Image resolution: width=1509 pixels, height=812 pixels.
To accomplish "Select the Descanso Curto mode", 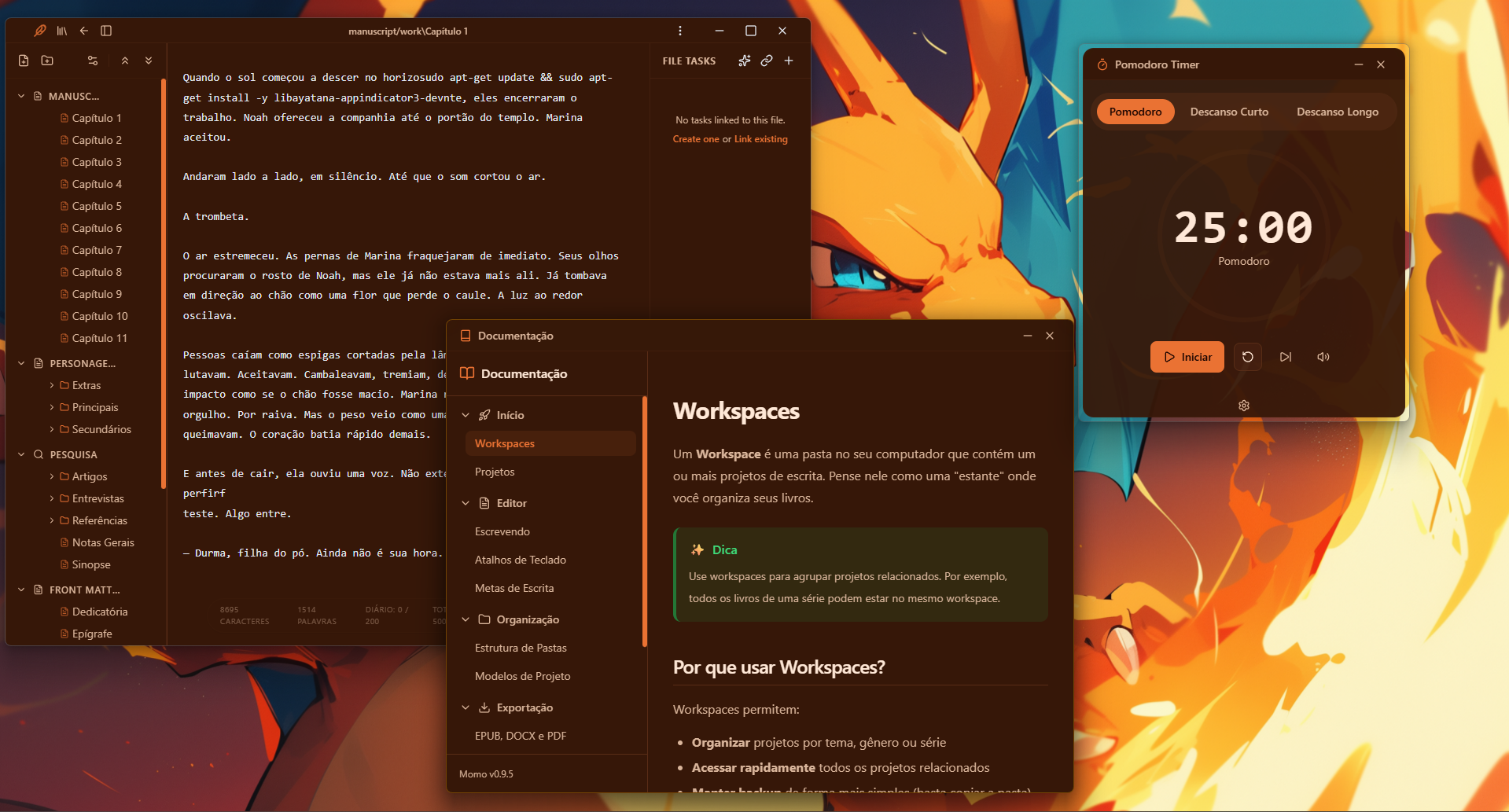I will 1229,112.
